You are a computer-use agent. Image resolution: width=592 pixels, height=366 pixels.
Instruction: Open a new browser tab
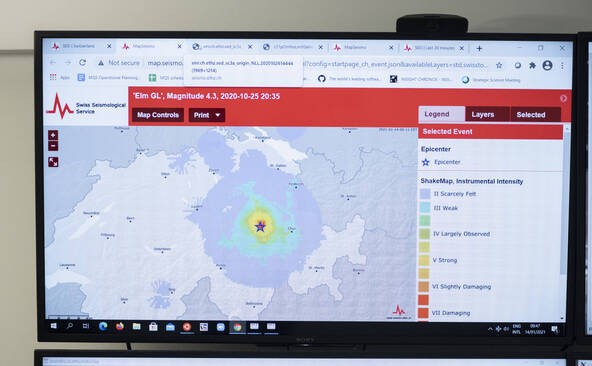pos(479,48)
